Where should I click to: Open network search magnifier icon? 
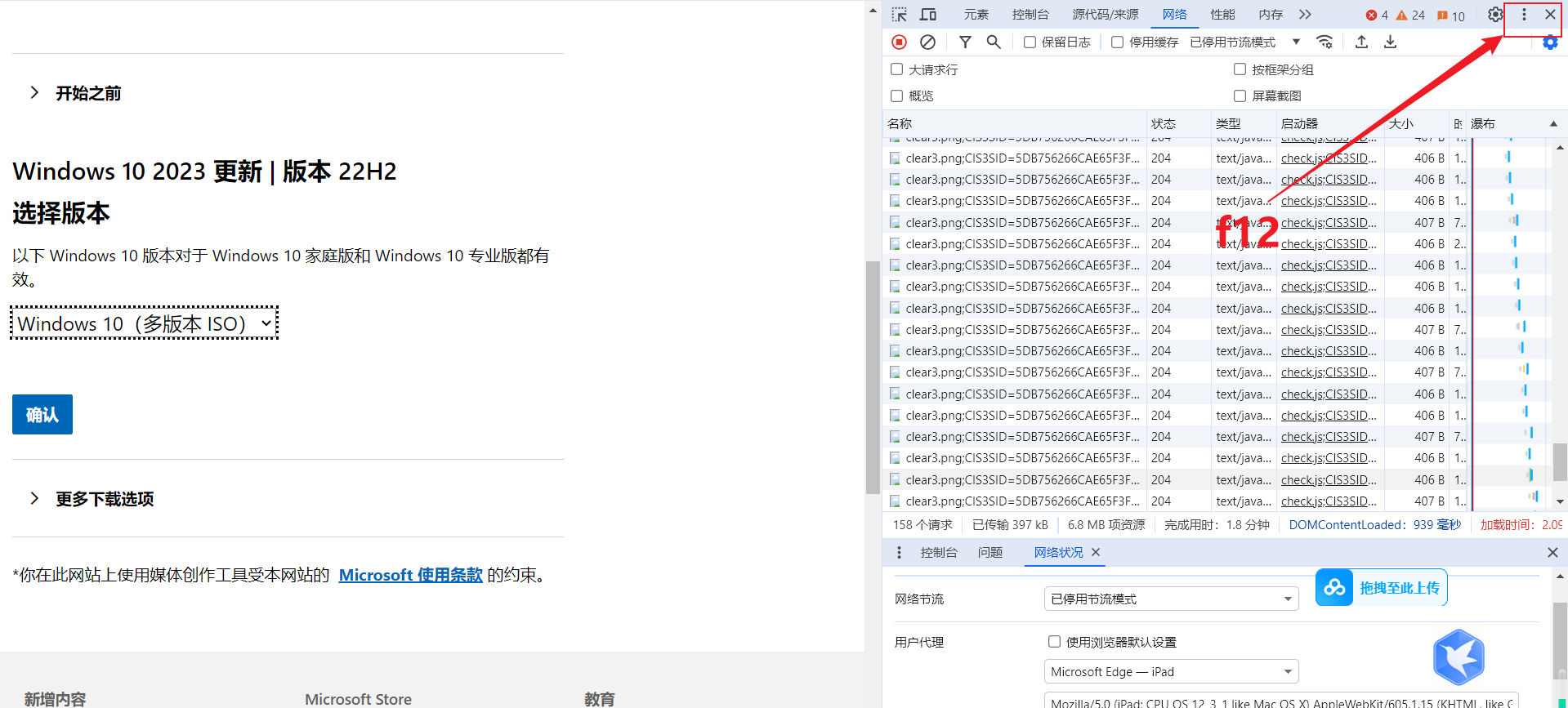click(x=994, y=42)
